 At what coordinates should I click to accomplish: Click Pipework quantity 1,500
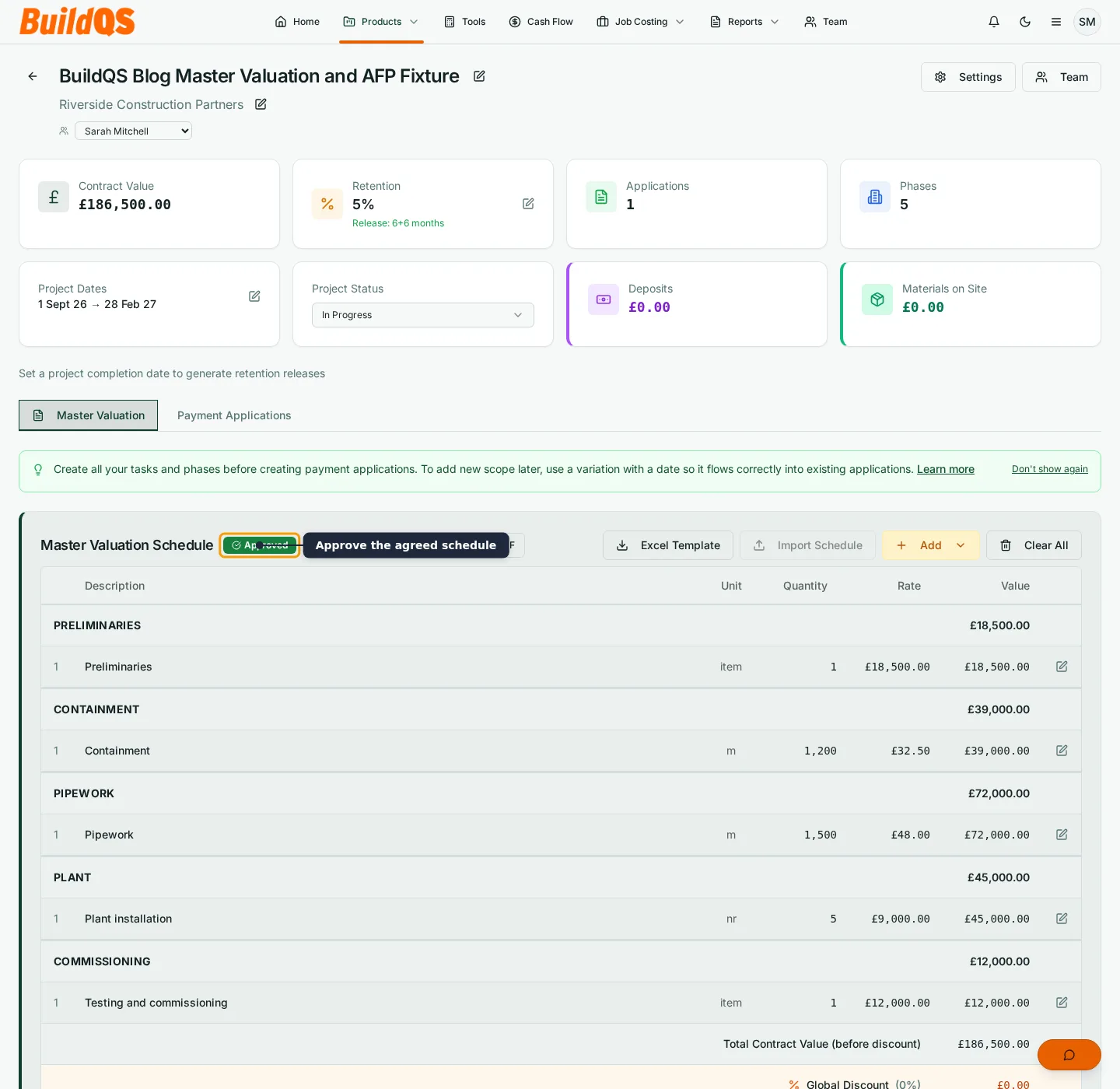[x=821, y=835]
